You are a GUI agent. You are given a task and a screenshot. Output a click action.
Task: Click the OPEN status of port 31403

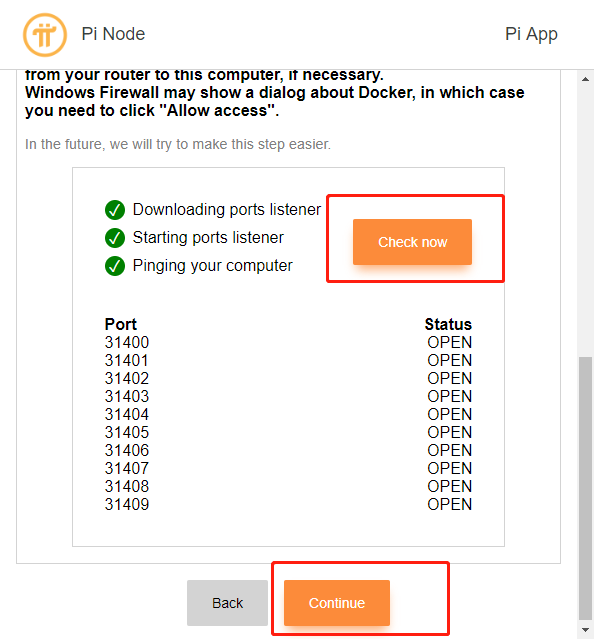[449, 397]
